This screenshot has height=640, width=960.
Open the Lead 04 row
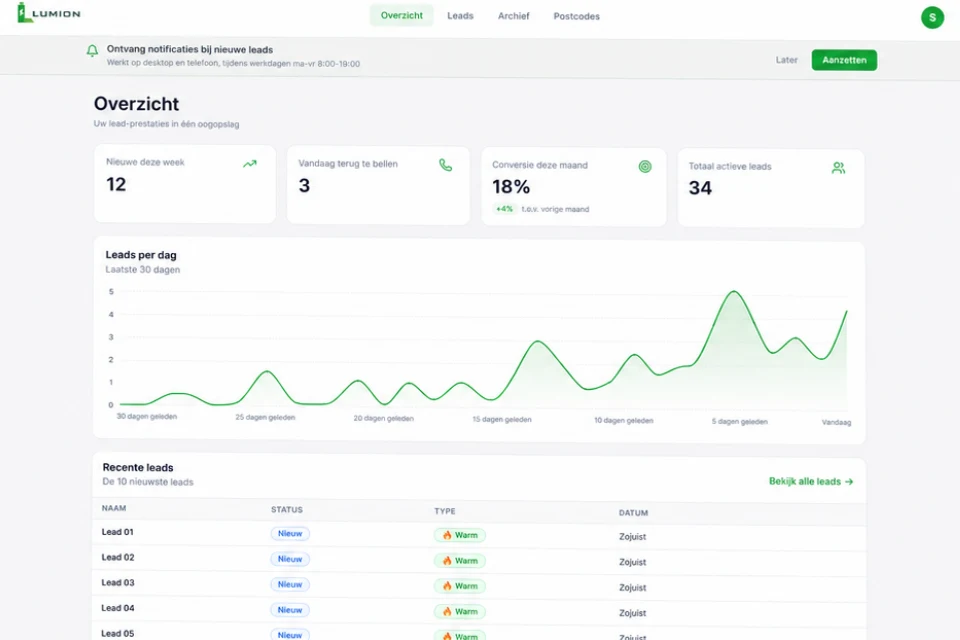479,611
